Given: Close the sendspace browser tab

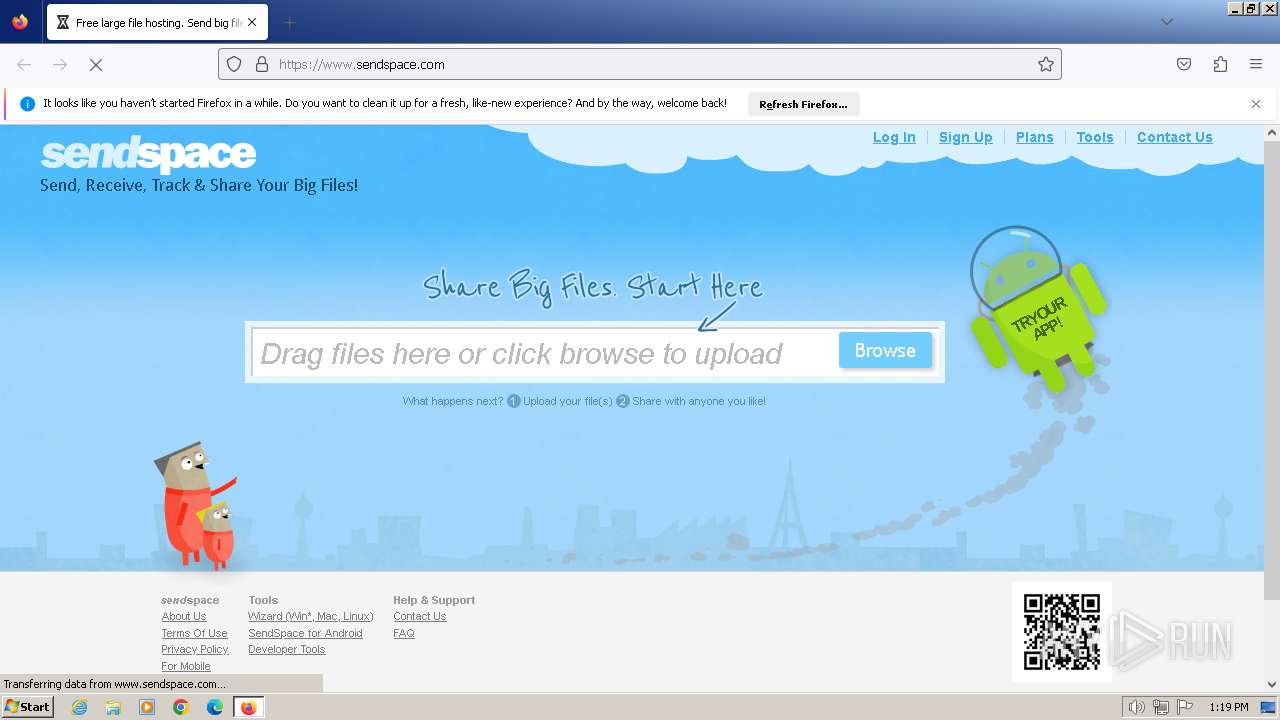Looking at the screenshot, I should 251,22.
